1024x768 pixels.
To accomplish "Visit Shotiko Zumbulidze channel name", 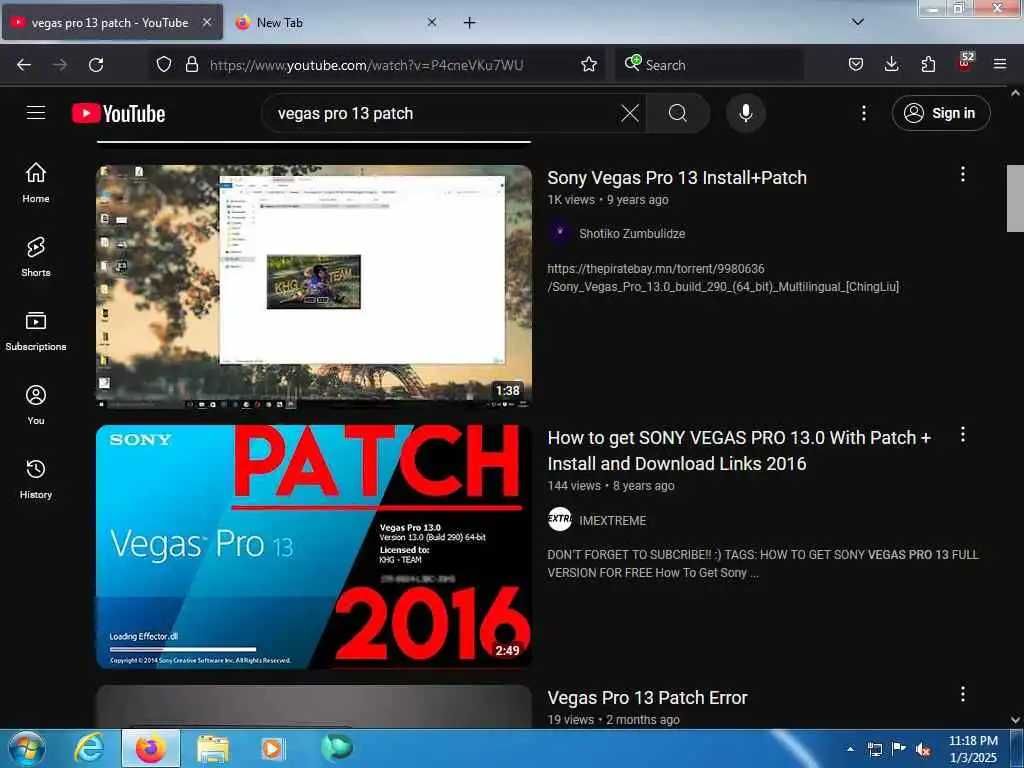I will [632, 234].
